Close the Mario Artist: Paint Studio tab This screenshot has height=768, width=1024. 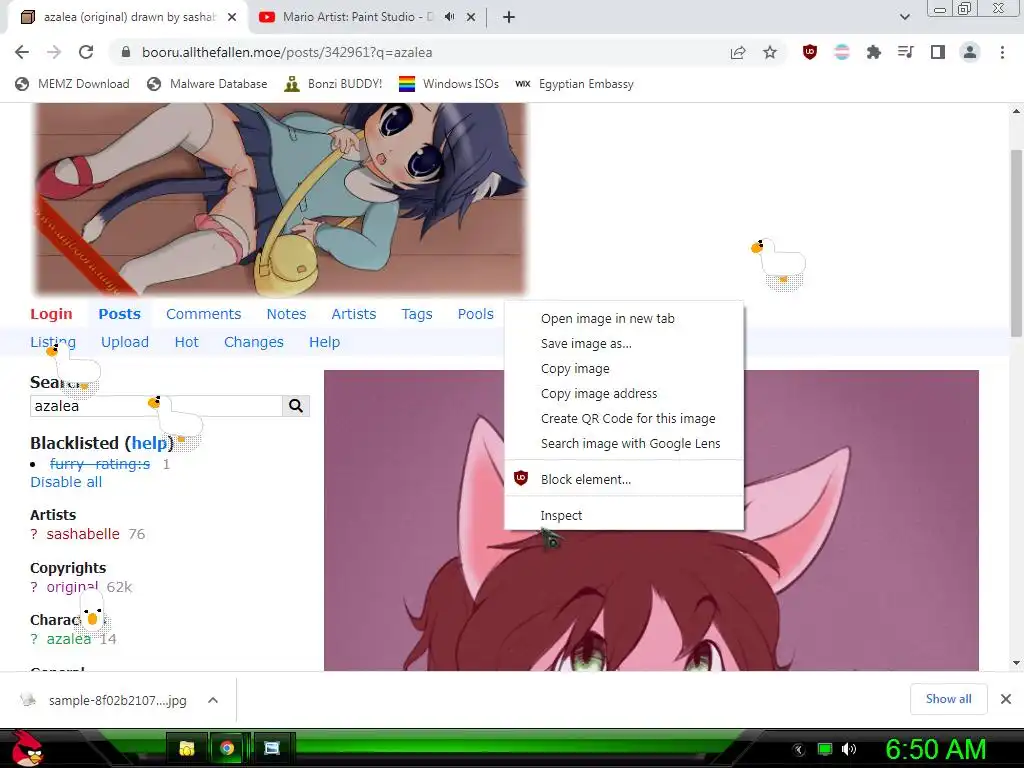pos(471,17)
